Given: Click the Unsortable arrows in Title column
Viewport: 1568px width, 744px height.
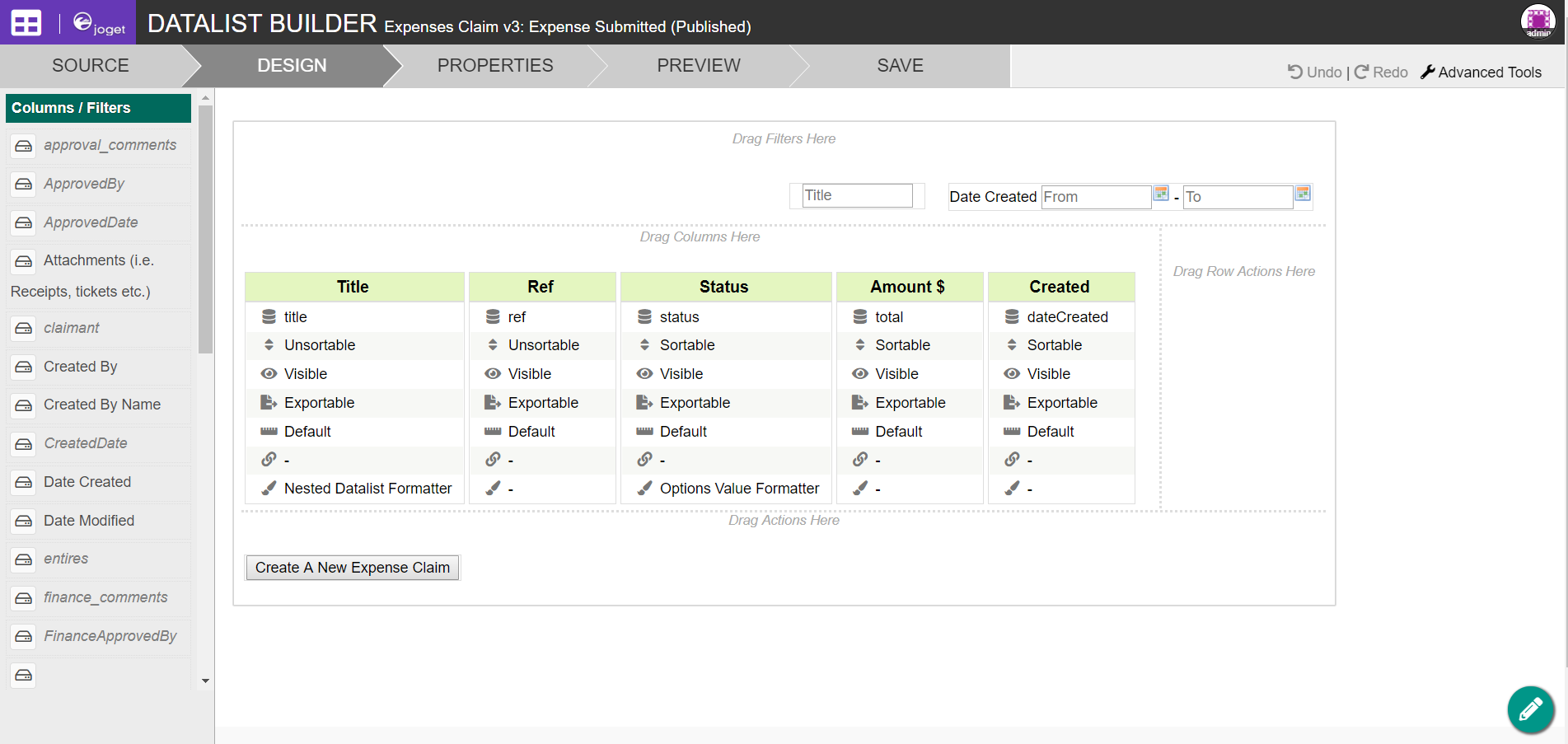Looking at the screenshot, I should 269,345.
